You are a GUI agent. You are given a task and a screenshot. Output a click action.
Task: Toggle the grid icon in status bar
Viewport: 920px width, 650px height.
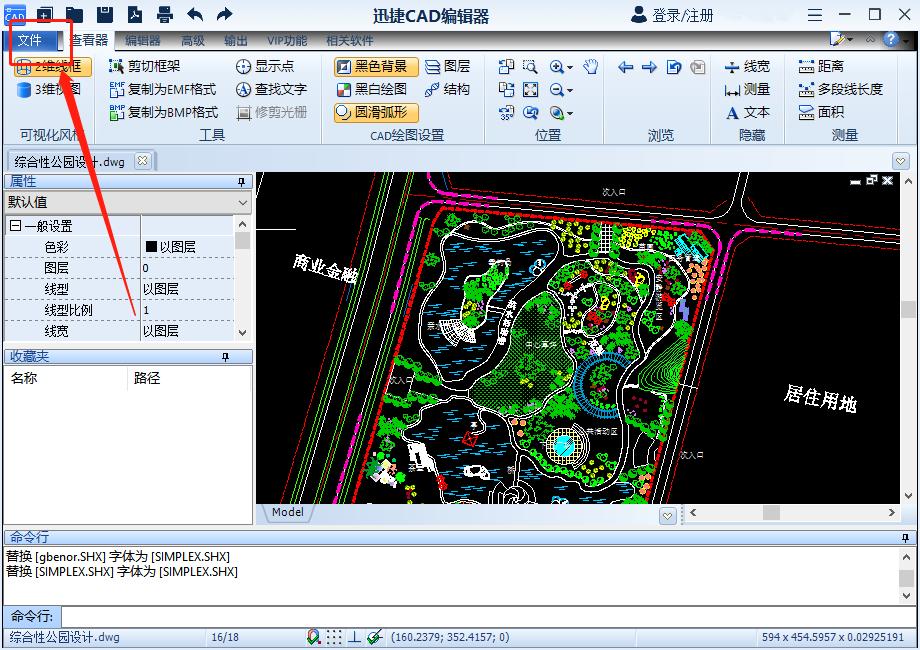[x=334, y=637]
